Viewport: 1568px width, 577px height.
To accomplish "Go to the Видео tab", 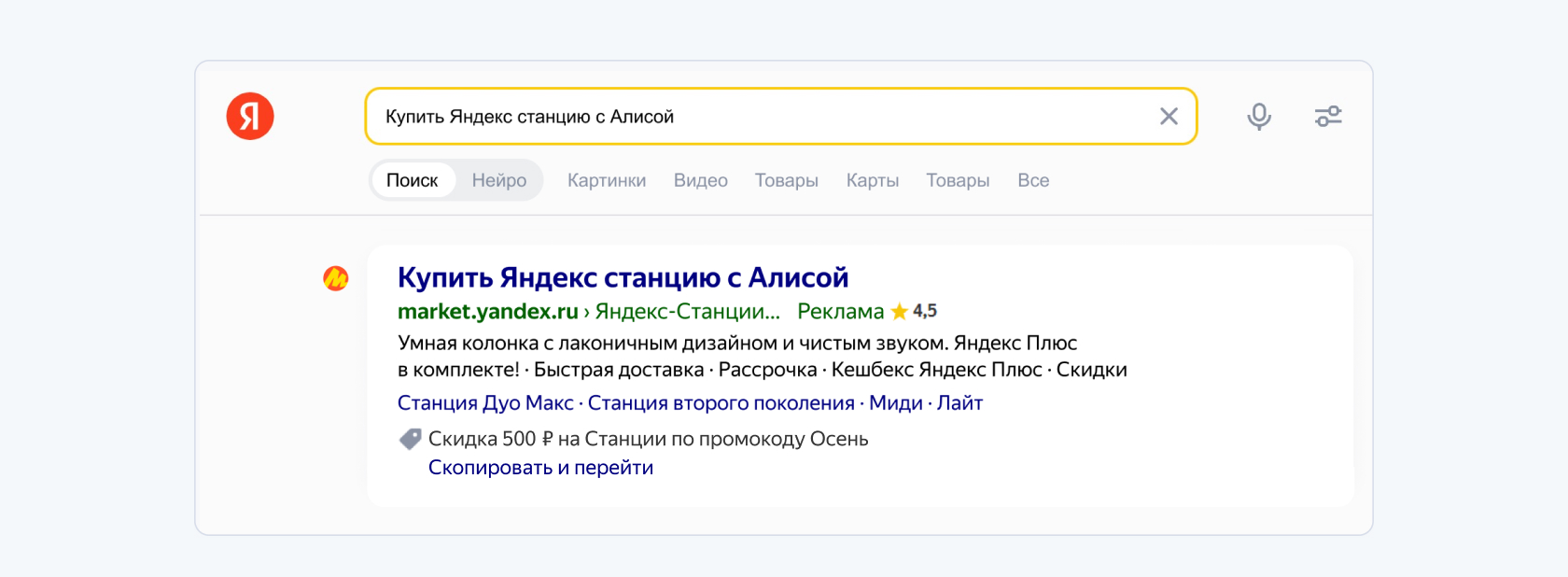I will pyautogui.click(x=700, y=180).
